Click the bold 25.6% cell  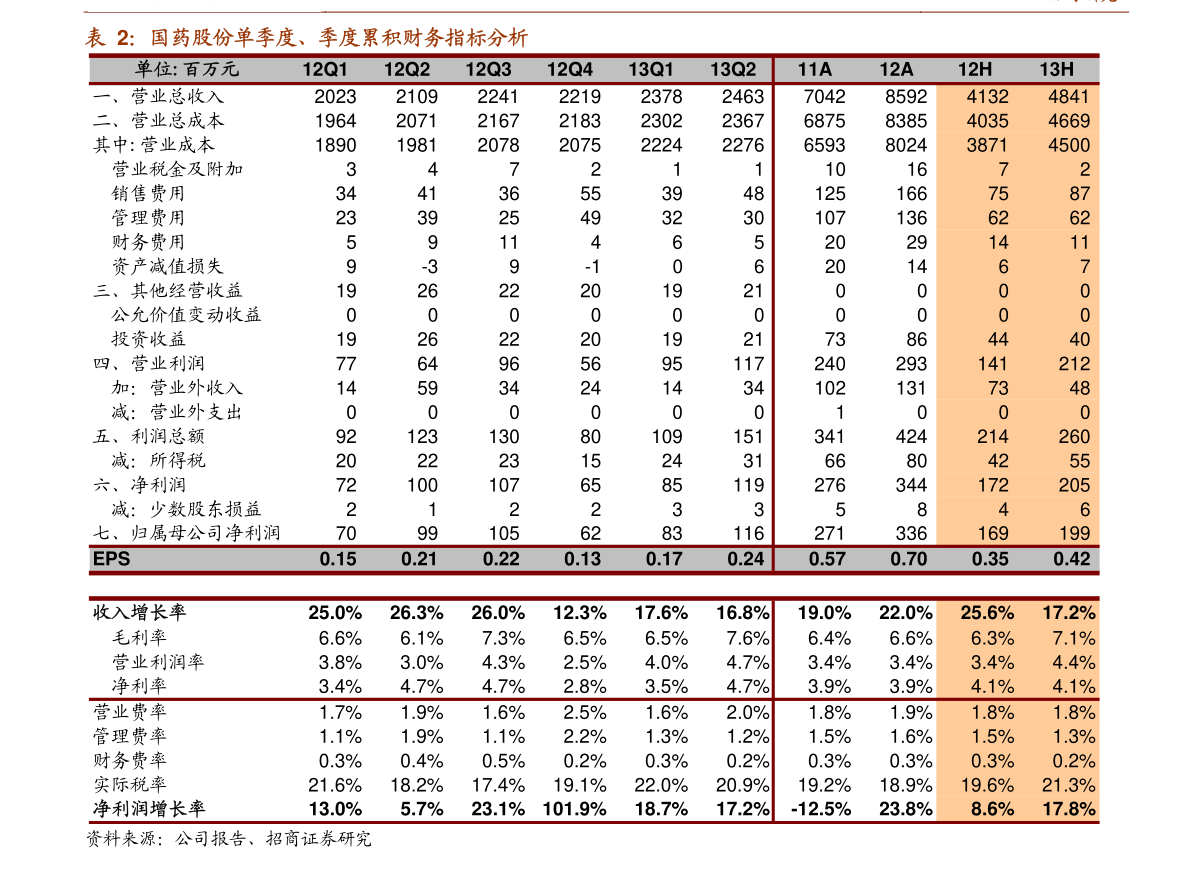point(987,613)
